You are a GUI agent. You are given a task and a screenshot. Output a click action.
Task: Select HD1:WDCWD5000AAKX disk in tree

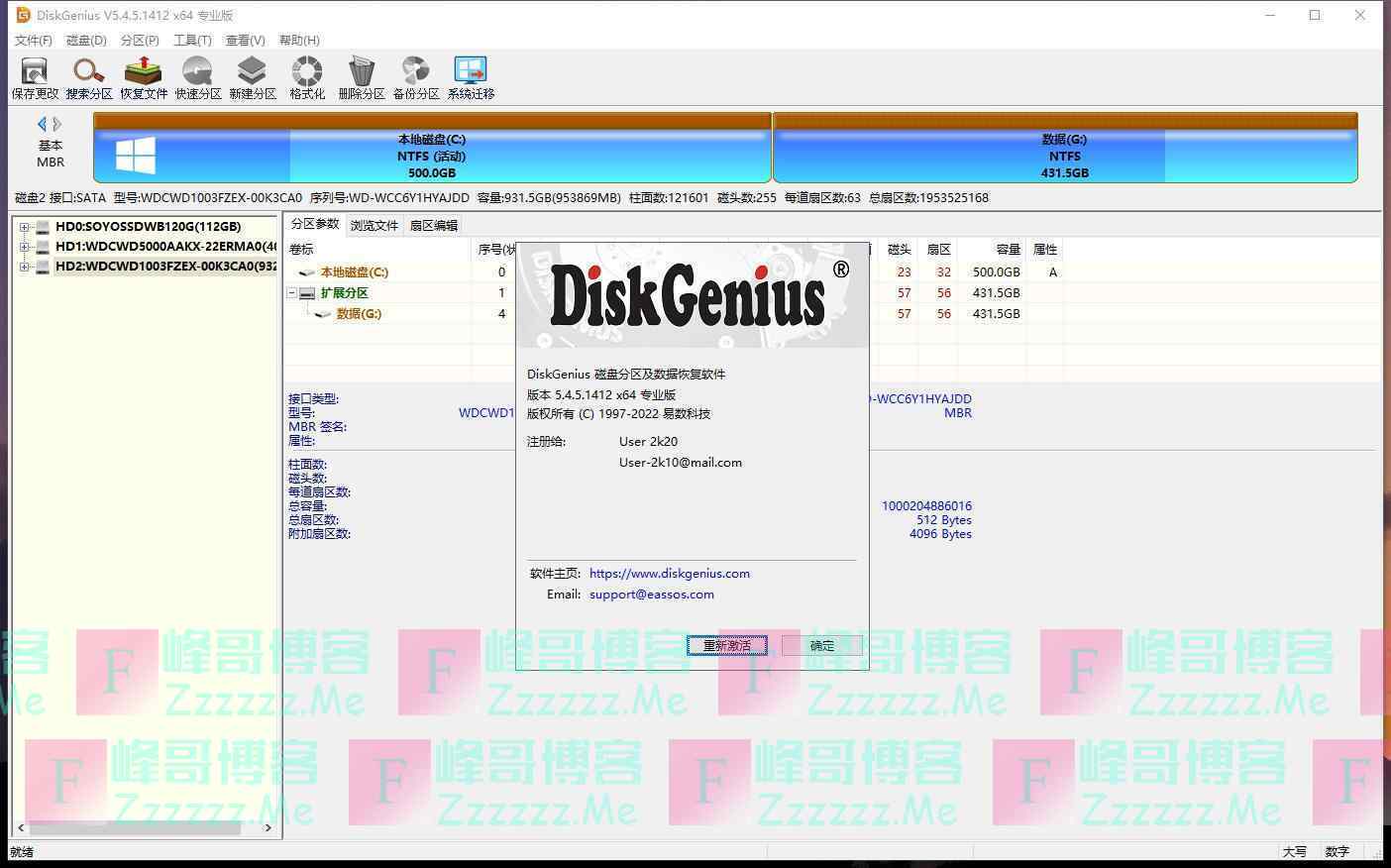[x=165, y=247]
